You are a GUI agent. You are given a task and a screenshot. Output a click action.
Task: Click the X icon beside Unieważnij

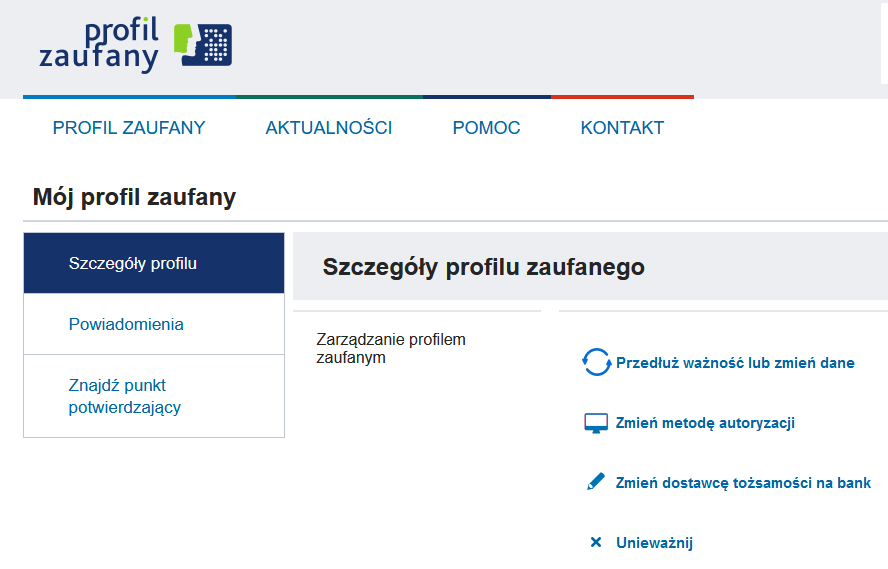tap(596, 542)
